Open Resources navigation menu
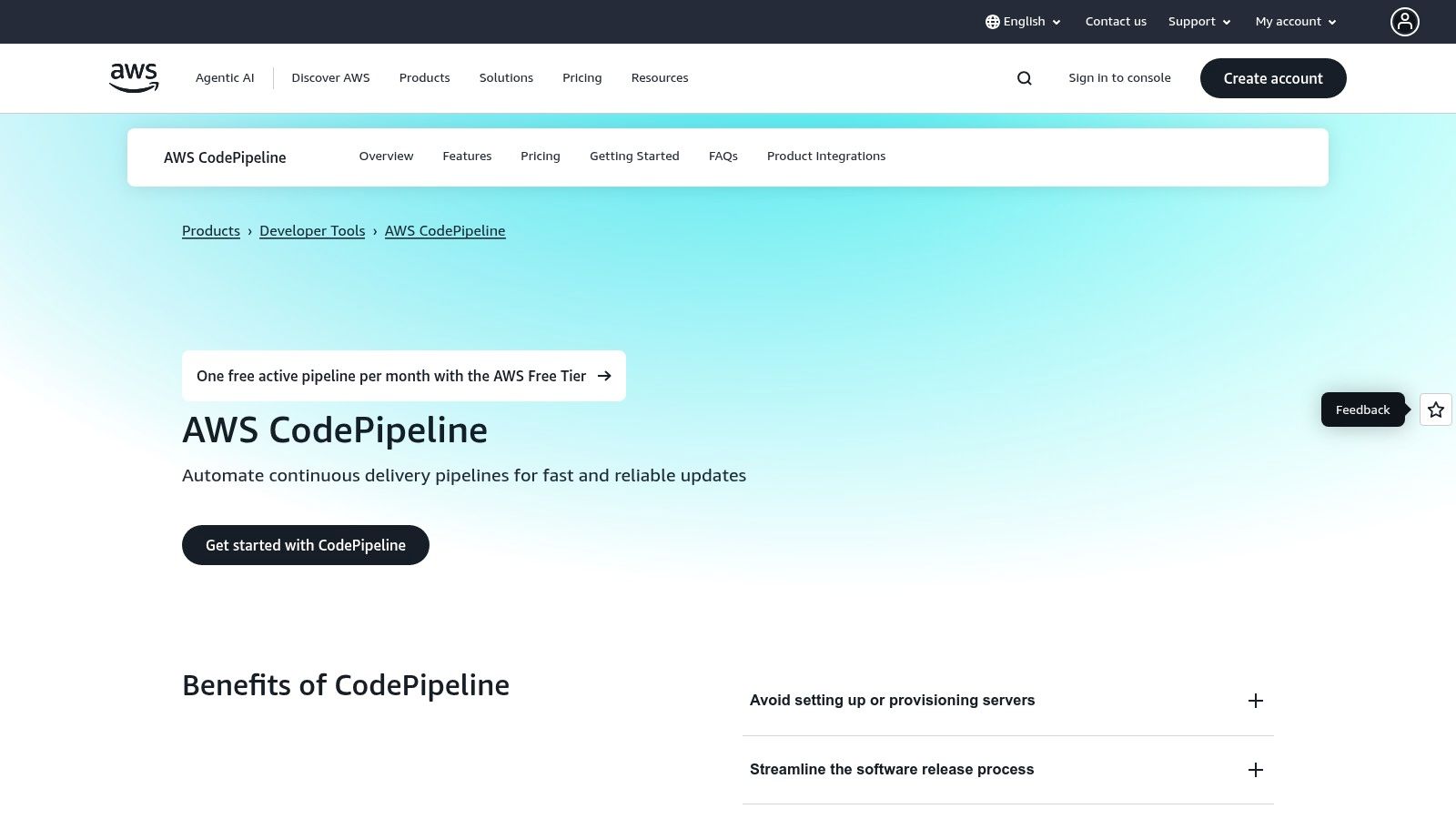 click(660, 78)
